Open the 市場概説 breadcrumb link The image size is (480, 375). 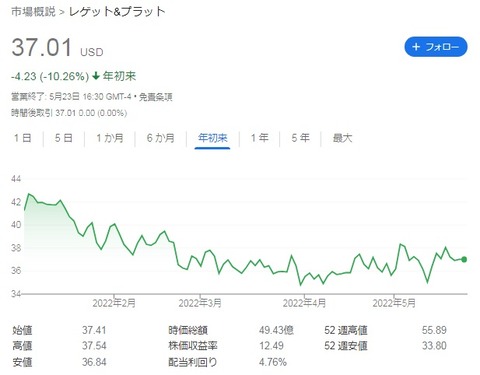tap(33, 12)
